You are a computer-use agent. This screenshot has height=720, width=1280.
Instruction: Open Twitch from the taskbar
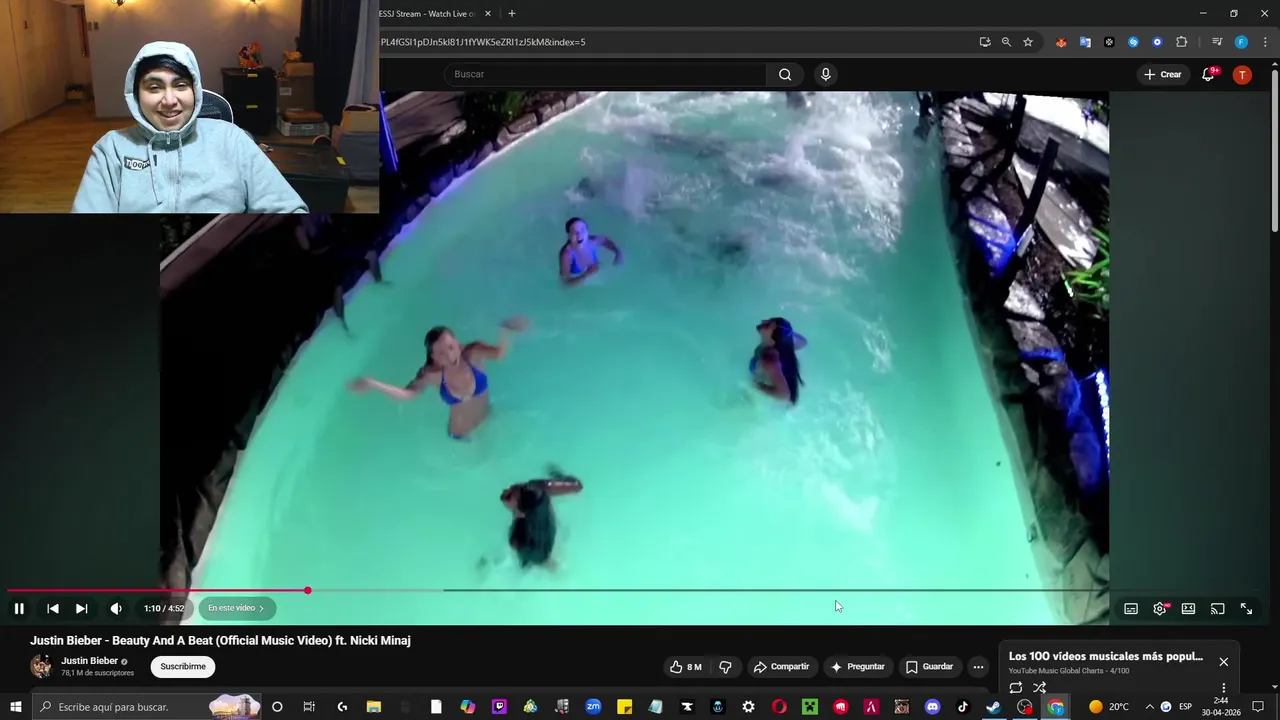[499, 707]
